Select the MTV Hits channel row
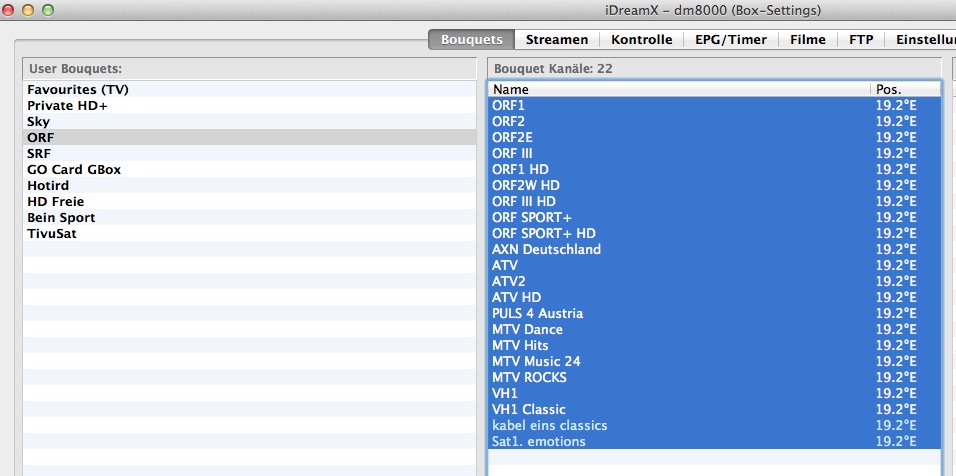The width and height of the screenshot is (956, 476). click(715, 345)
